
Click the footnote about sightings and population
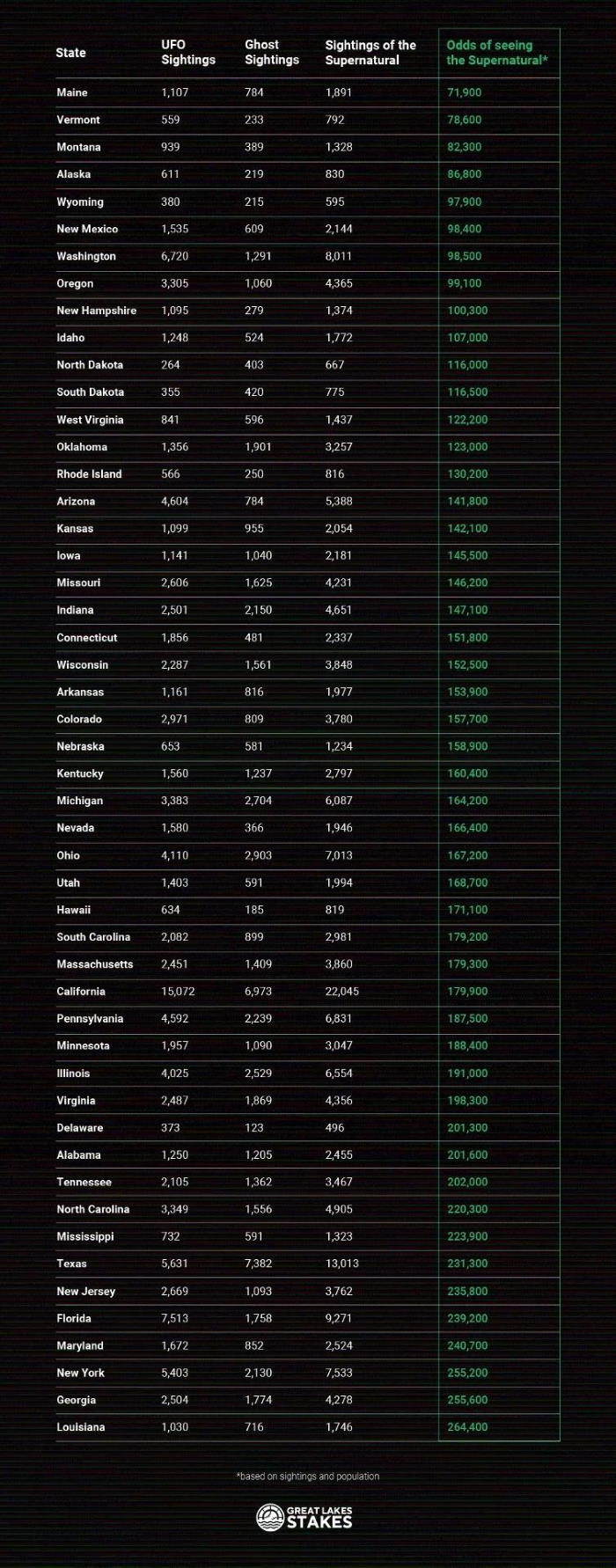pyautogui.click(x=308, y=1476)
